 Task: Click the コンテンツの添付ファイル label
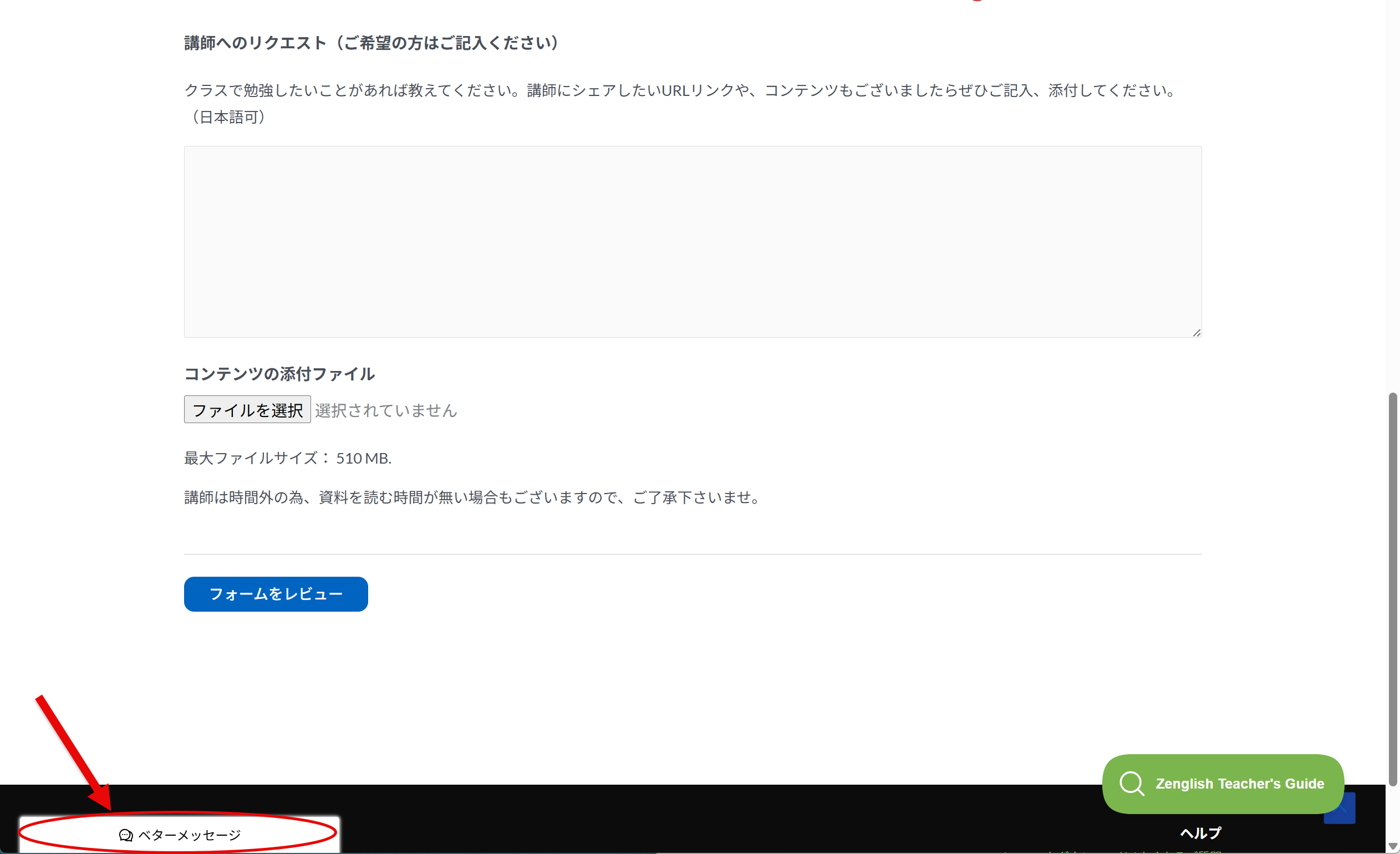click(x=279, y=373)
